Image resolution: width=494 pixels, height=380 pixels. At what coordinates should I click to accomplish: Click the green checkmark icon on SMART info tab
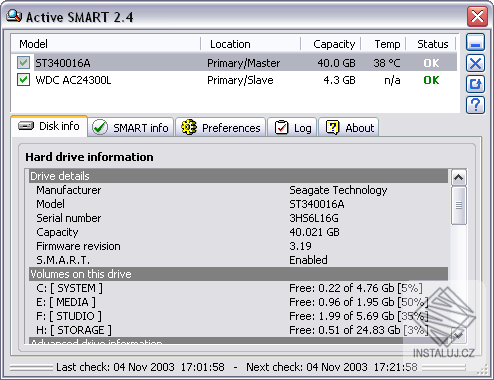pos(100,128)
